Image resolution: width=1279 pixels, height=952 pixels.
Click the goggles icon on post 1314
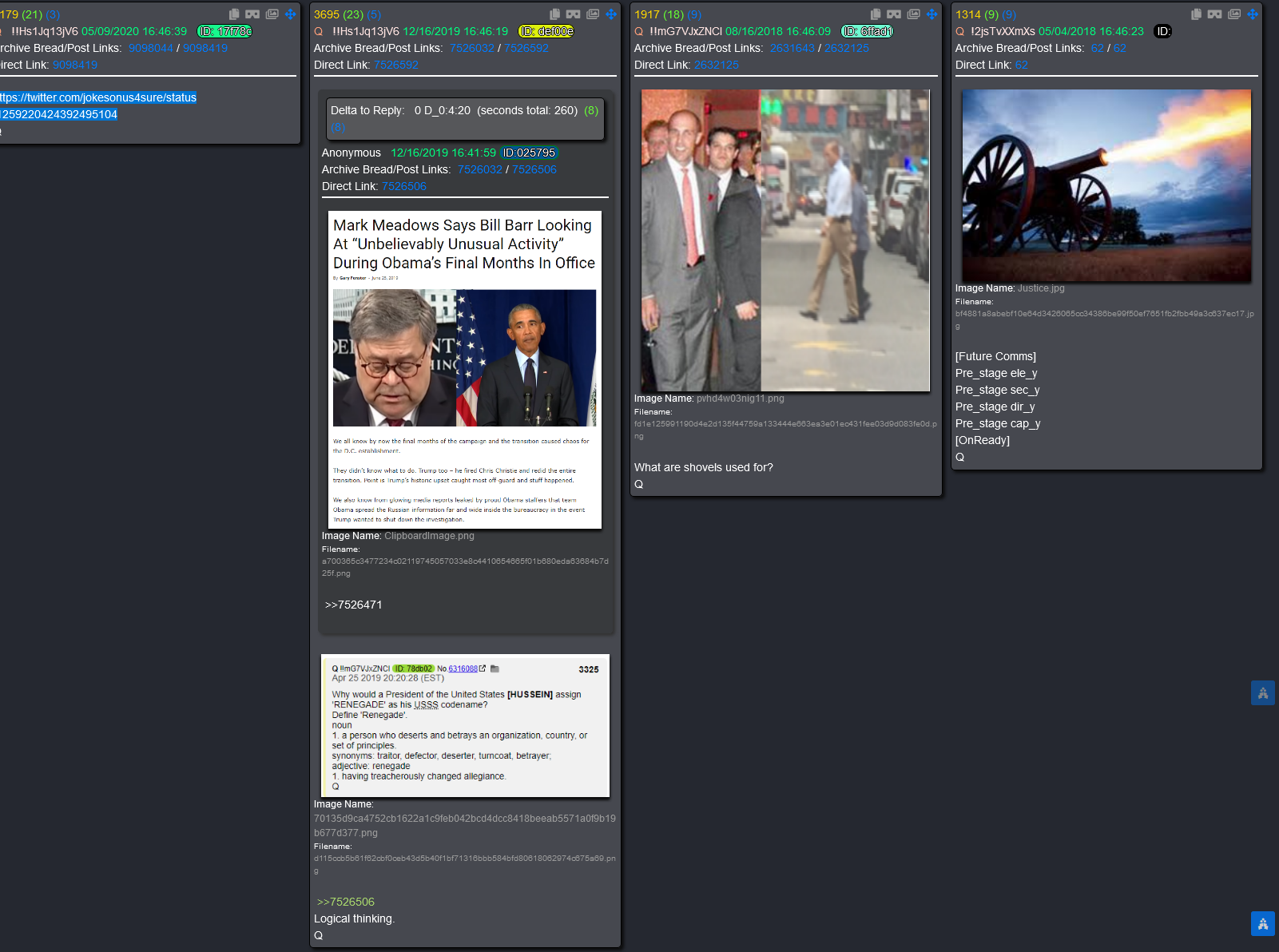[1215, 14]
